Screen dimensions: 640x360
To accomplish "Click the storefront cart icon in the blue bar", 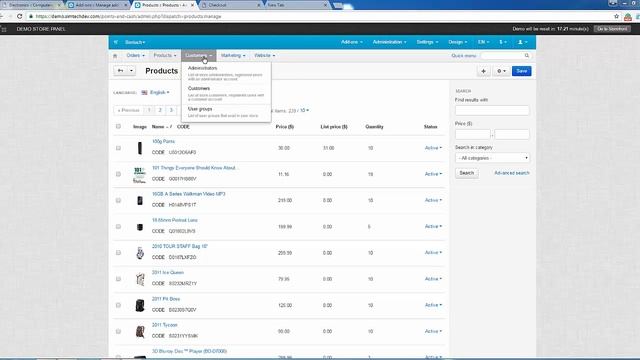I will [x=116, y=42].
